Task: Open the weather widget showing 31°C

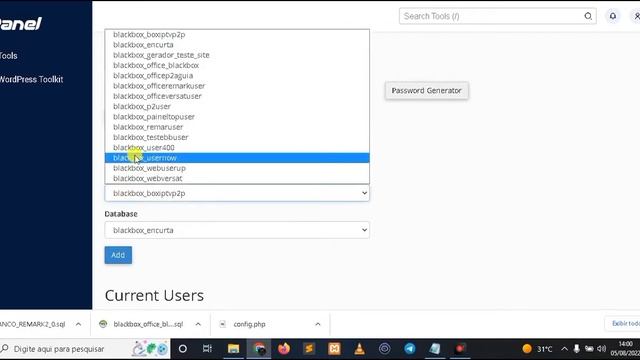Action: (537, 349)
